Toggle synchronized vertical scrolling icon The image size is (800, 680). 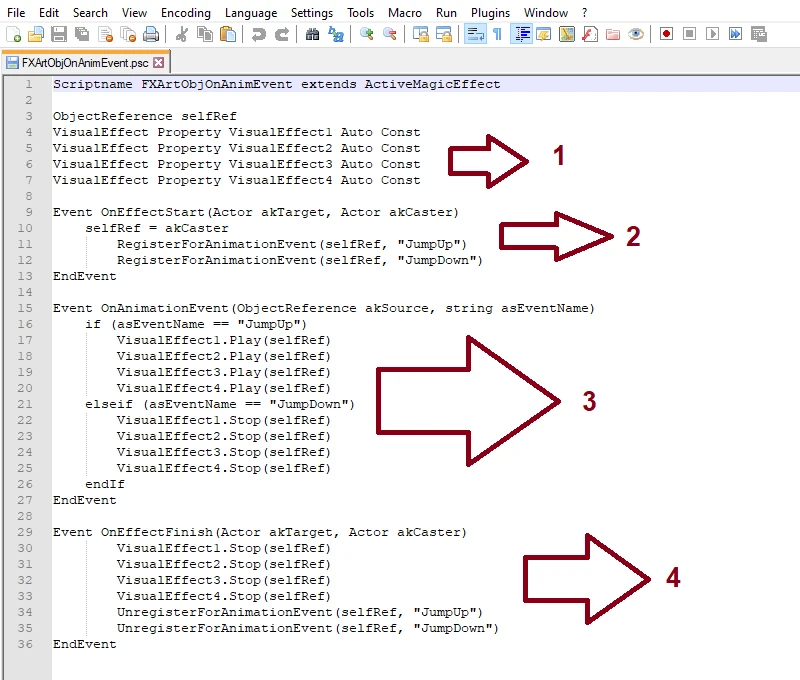421,34
